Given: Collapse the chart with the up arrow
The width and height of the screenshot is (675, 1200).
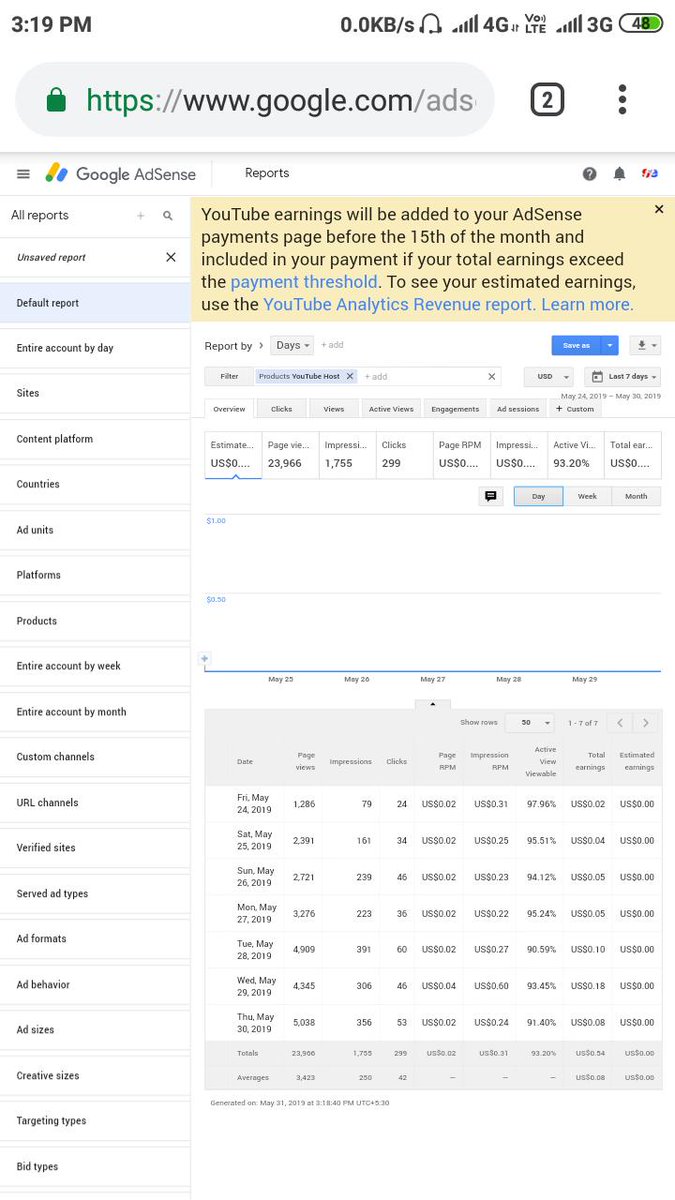Looking at the screenshot, I should click(432, 704).
